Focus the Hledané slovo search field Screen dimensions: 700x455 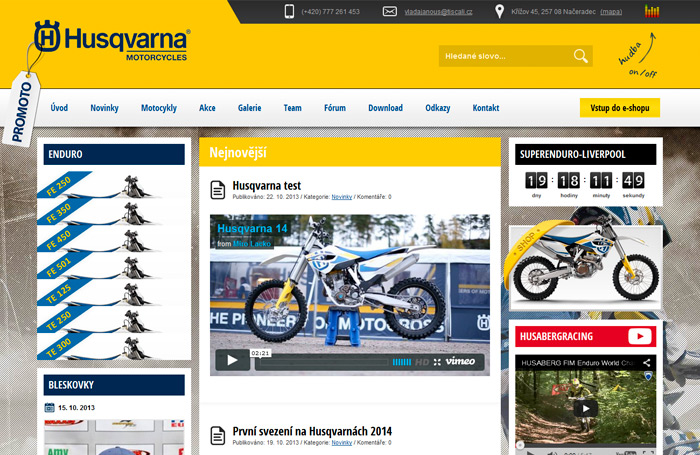(516, 56)
